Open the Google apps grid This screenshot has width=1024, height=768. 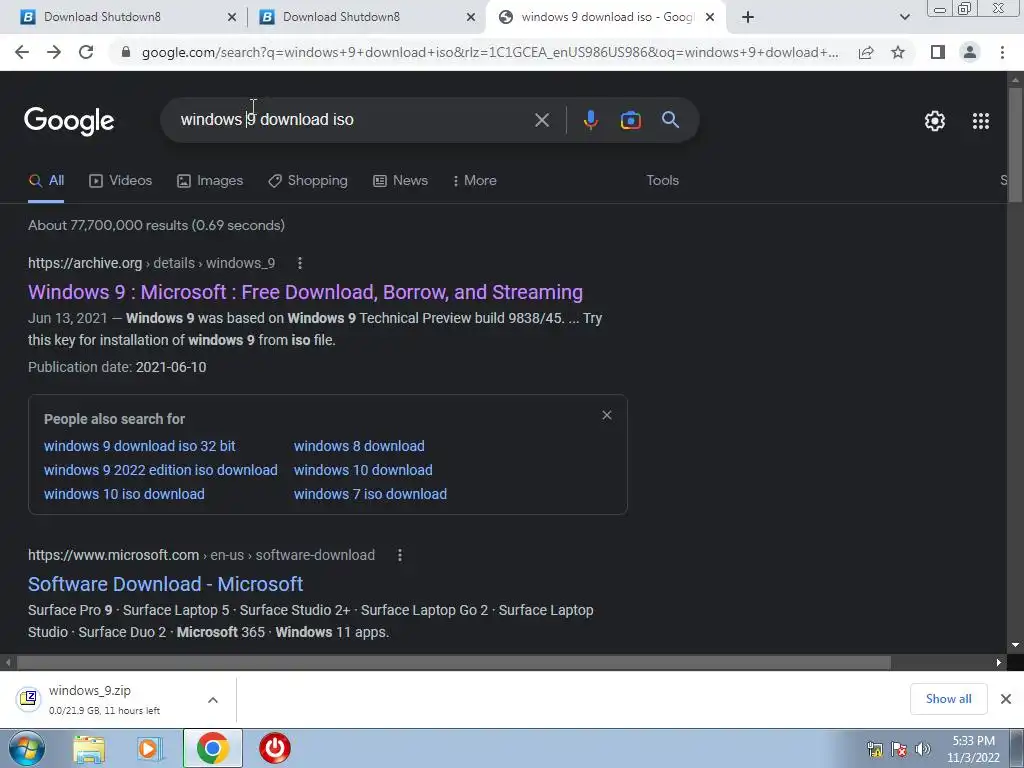point(981,121)
